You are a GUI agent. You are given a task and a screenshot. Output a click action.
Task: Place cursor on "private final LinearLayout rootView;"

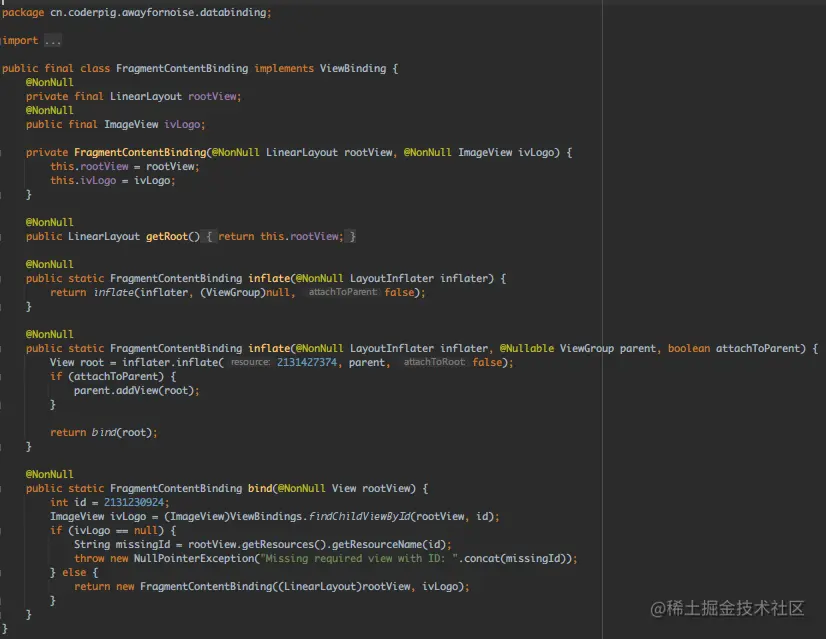(133, 96)
